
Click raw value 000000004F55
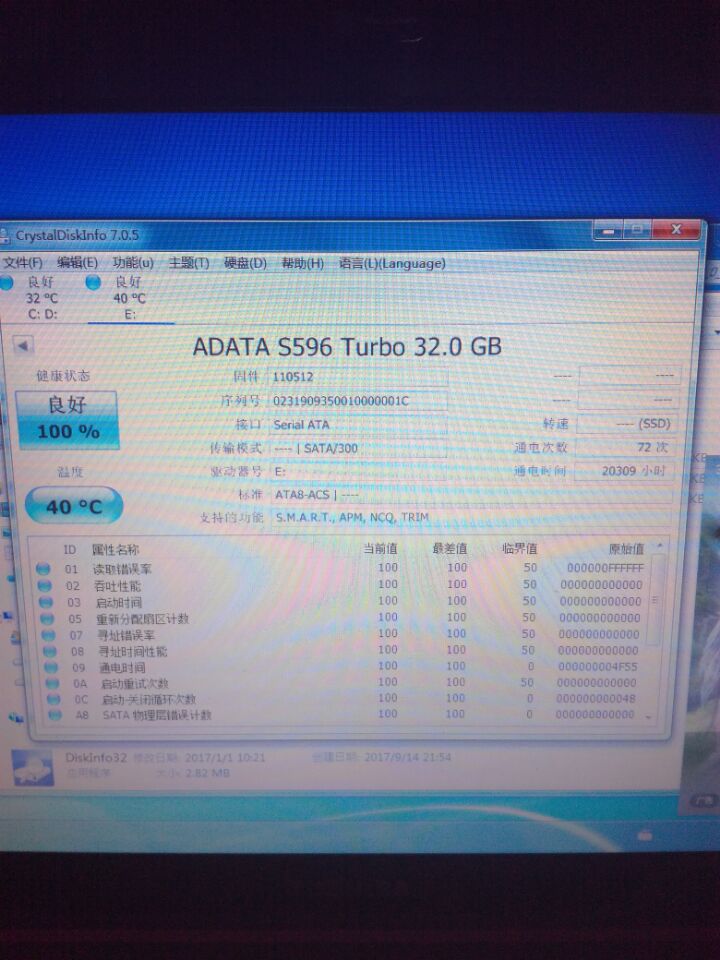click(598, 666)
